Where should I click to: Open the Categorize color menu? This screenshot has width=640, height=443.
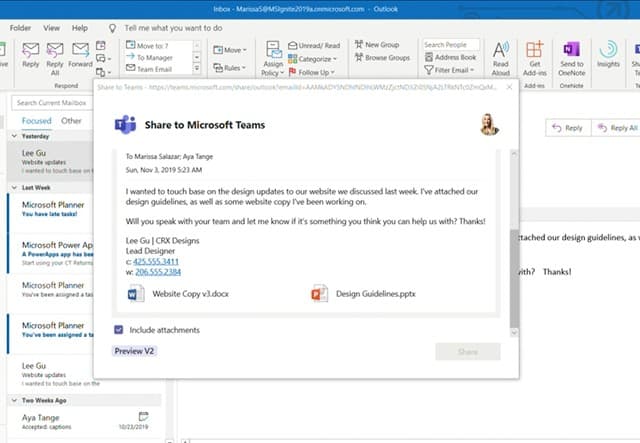tap(313, 59)
